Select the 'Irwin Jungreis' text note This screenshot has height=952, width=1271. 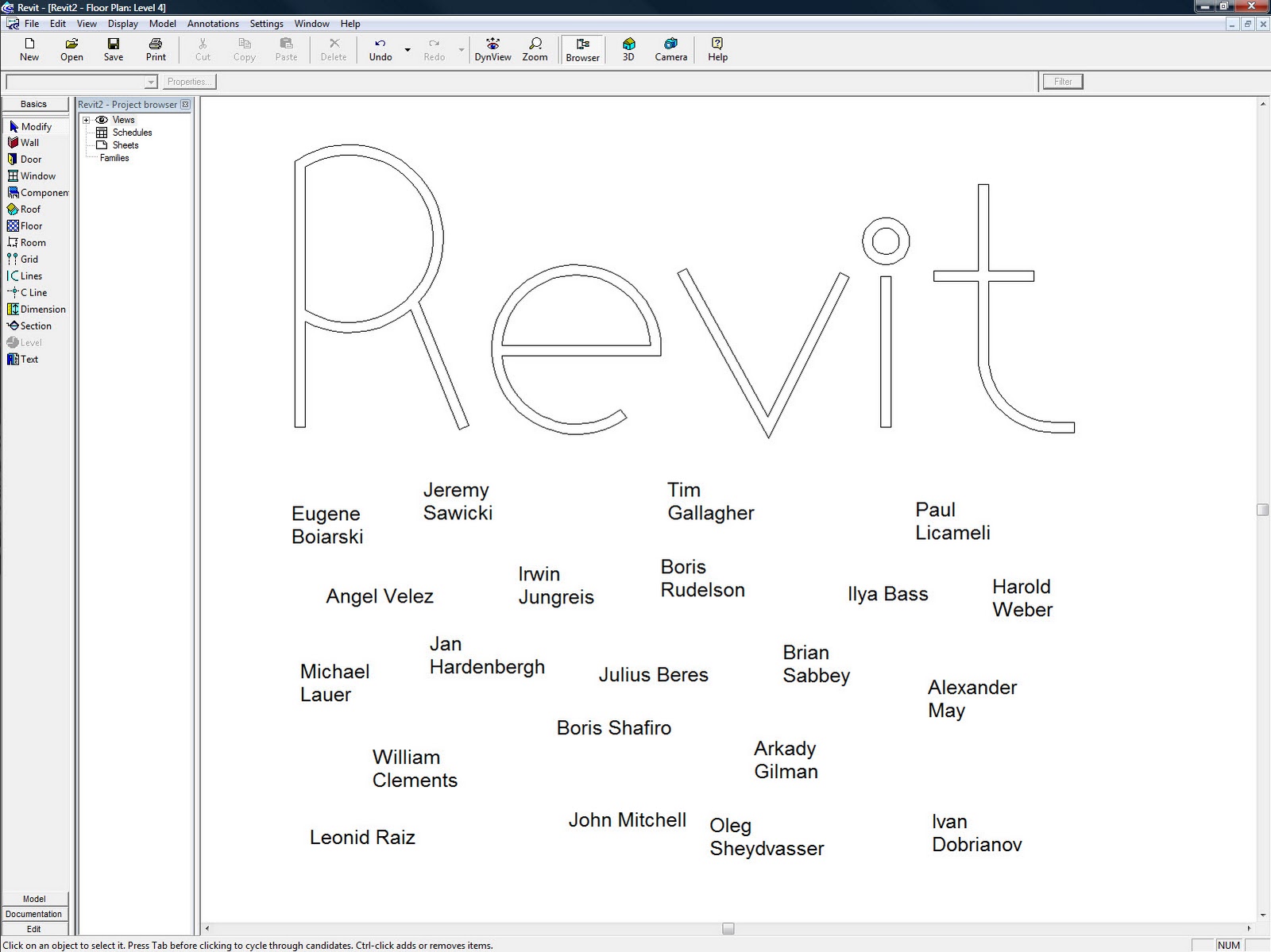pyautogui.click(x=556, y=585)
